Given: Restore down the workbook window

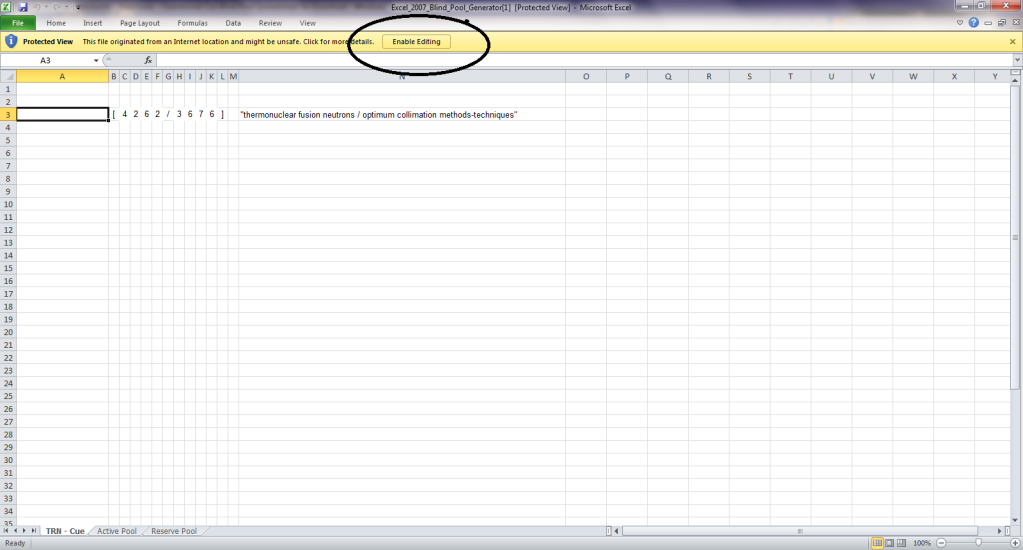Looking at the screenshot, I should (x=1002, y=23).
